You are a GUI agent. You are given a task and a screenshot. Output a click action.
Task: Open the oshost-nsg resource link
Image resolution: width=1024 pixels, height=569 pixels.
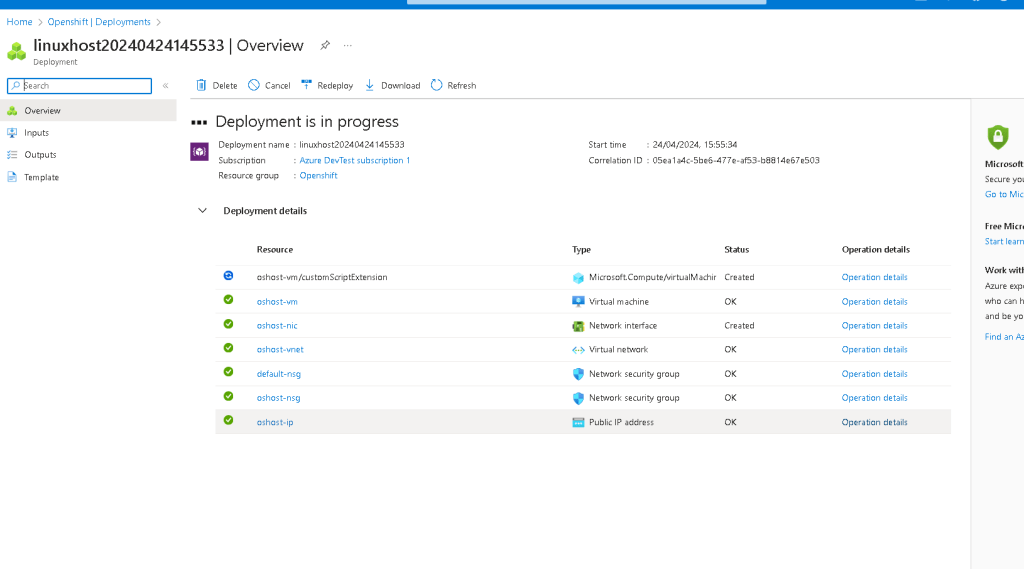(x=278, y=398)
